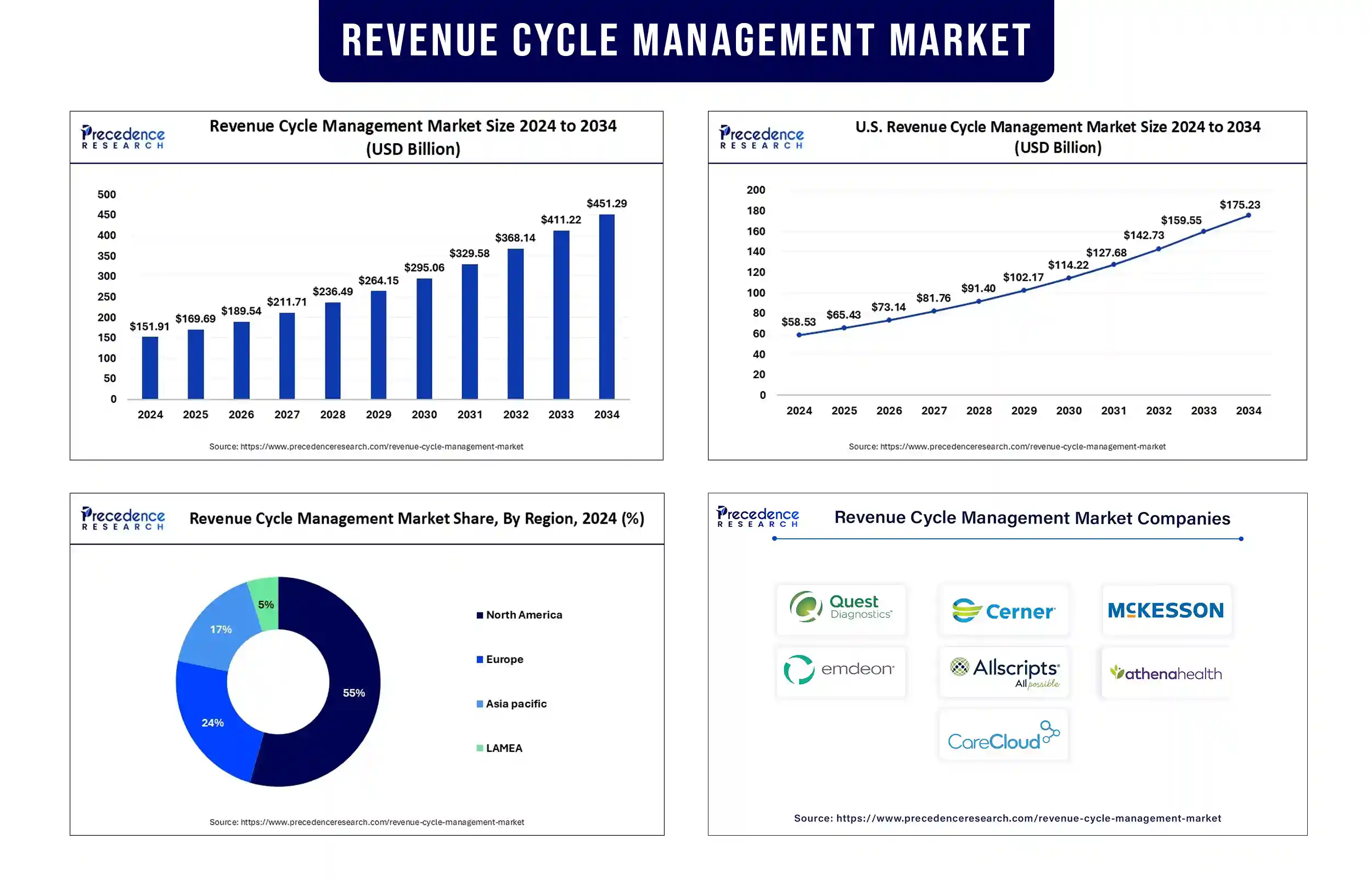Click the CareCloud logo
Screen dimensions: 1372x878
pyautogui.click(x=1004, y=734)
